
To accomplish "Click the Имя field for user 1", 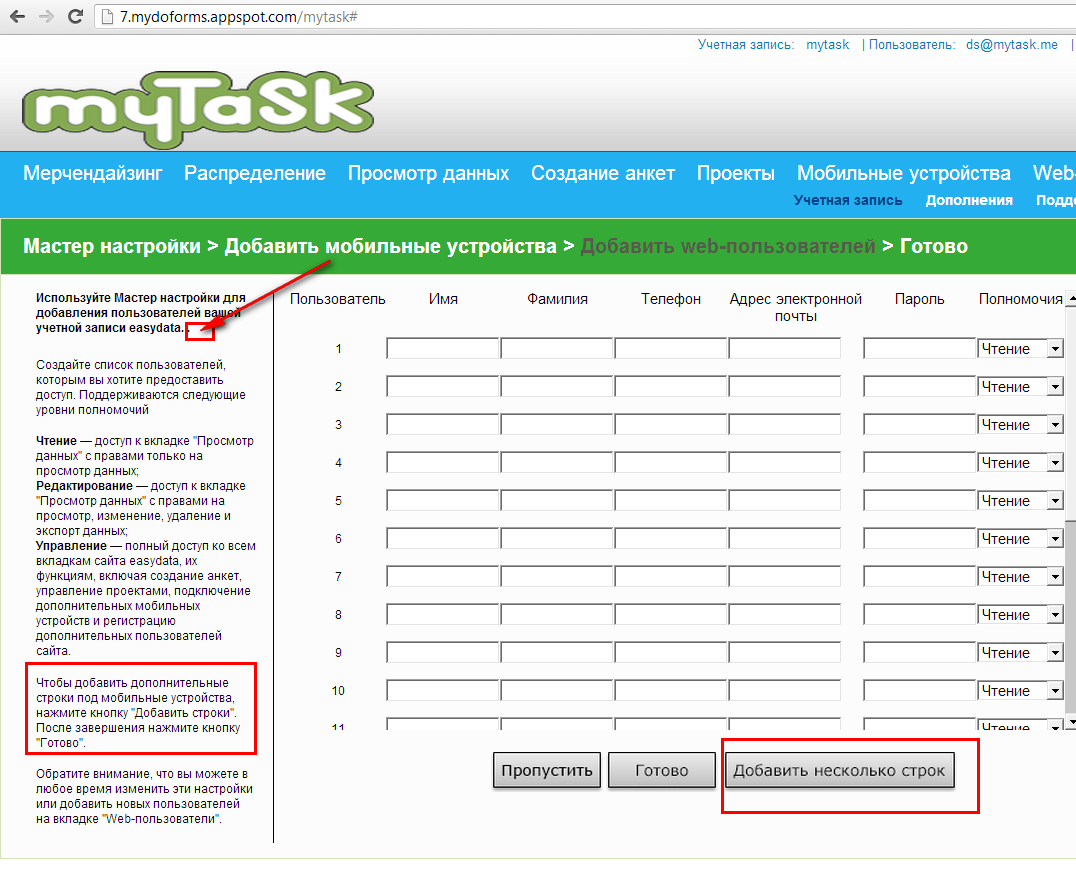I will pyautogui.click(x=442, y=349).
